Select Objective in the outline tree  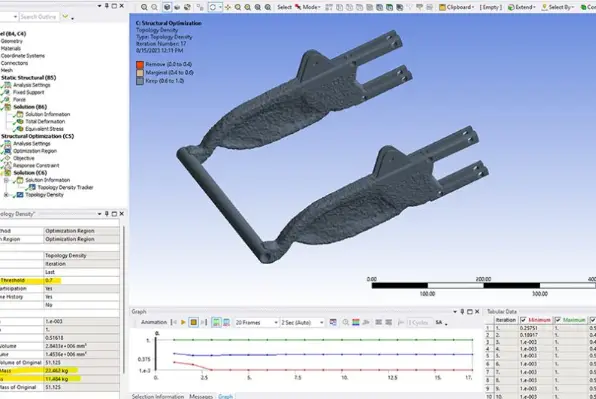[24, 158]
